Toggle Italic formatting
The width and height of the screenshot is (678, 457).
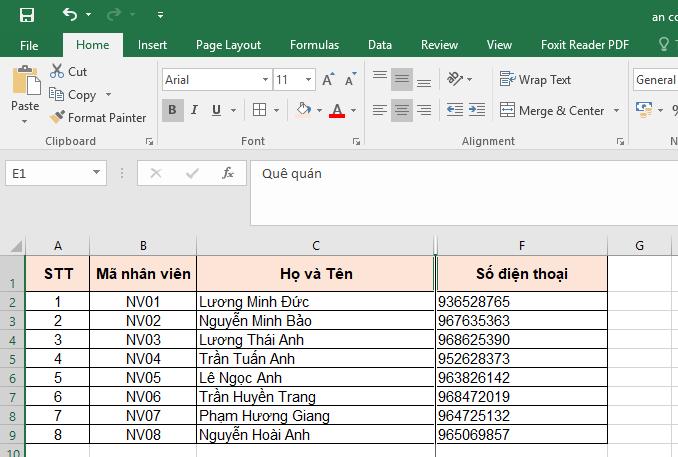(x=195, y=110)
